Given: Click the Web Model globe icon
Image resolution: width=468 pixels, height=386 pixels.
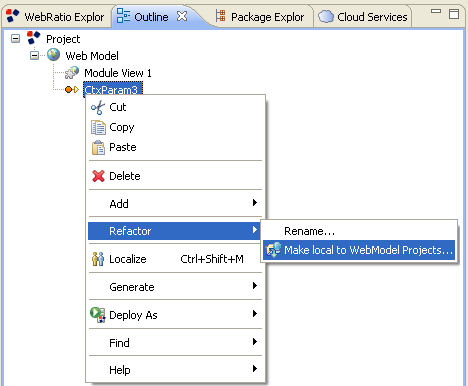Looking at the screenshot, I should [53, 55].
